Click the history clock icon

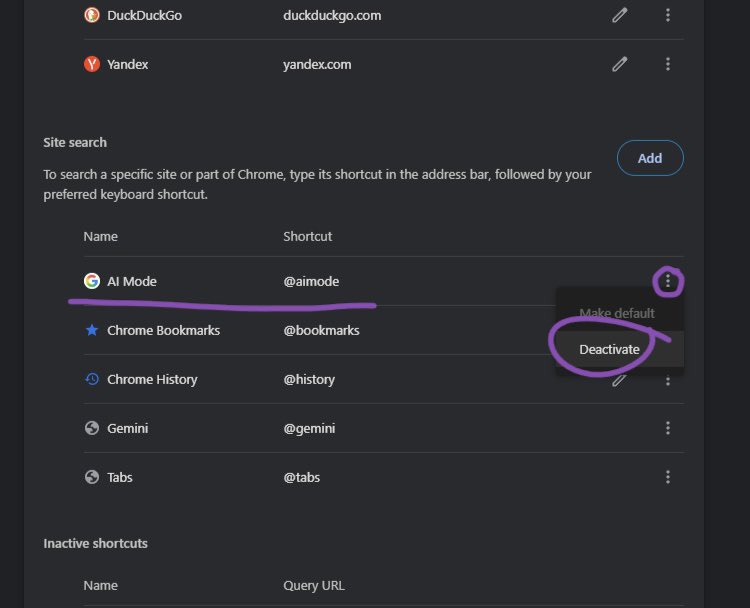92,379
